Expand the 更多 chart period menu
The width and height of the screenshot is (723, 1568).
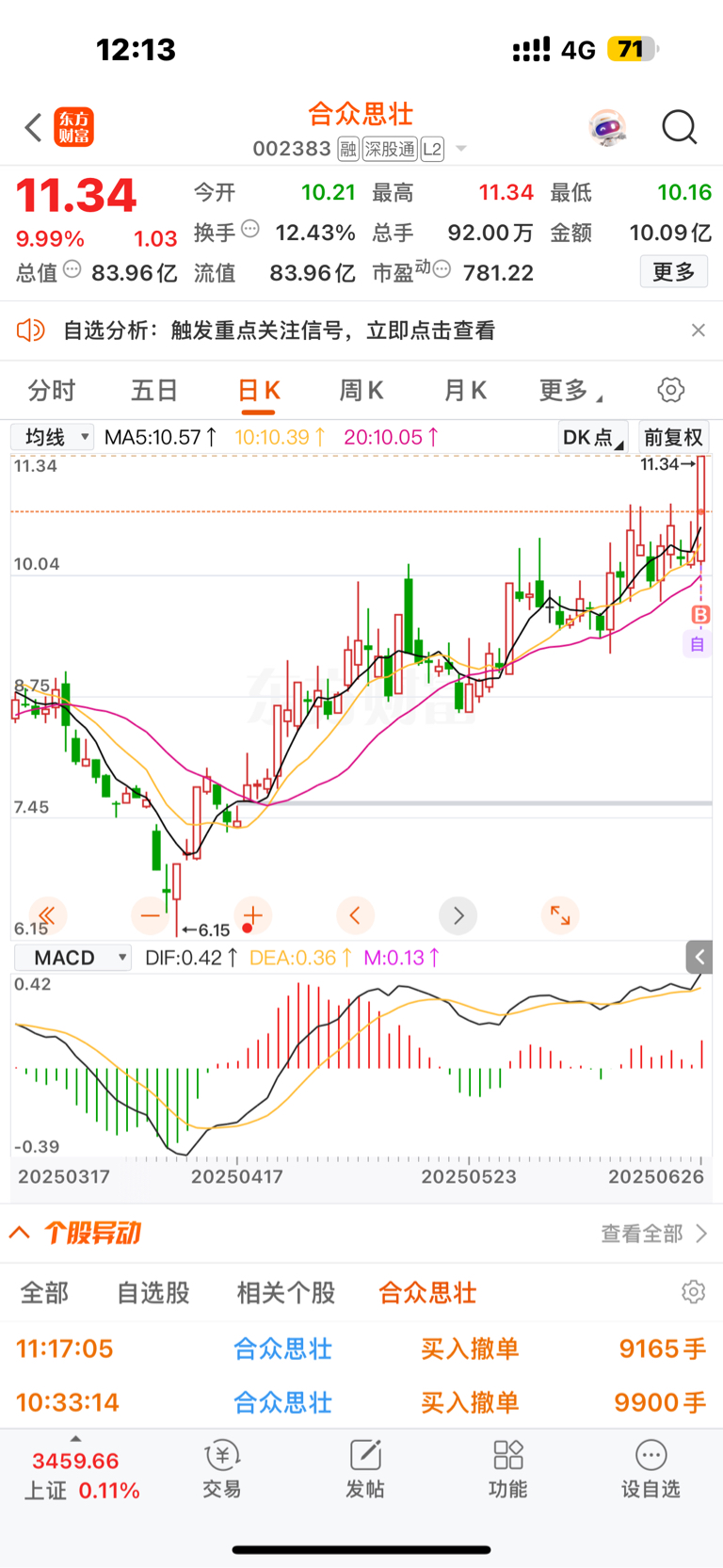click(570, 390)
